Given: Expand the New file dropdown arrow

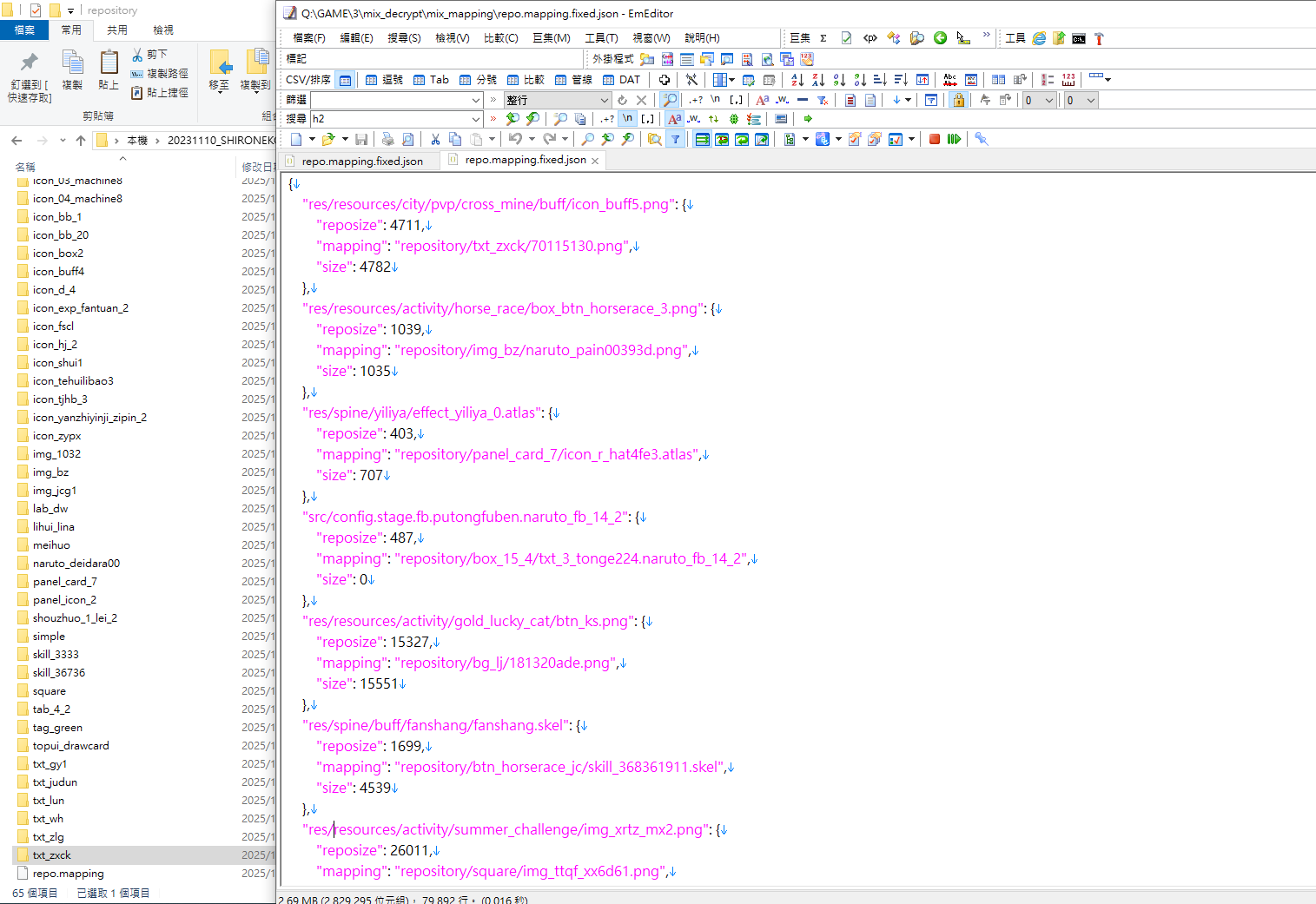Looking at the screenshot, I should [x=311, y=139].
